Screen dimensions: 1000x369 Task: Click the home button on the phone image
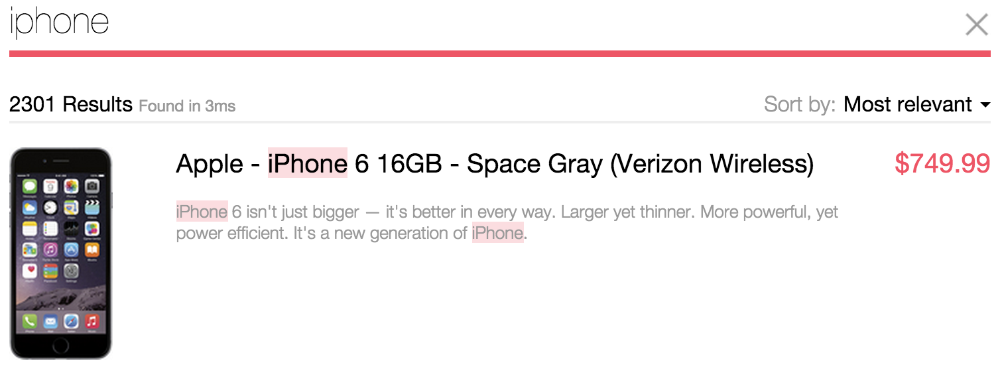click(61, 346)
